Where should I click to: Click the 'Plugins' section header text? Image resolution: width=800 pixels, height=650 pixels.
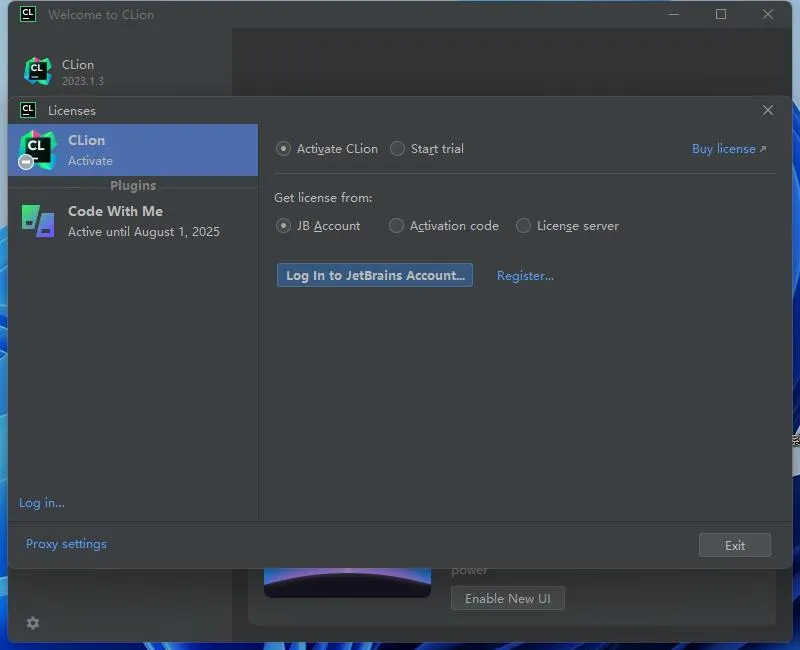coord(133,186)
